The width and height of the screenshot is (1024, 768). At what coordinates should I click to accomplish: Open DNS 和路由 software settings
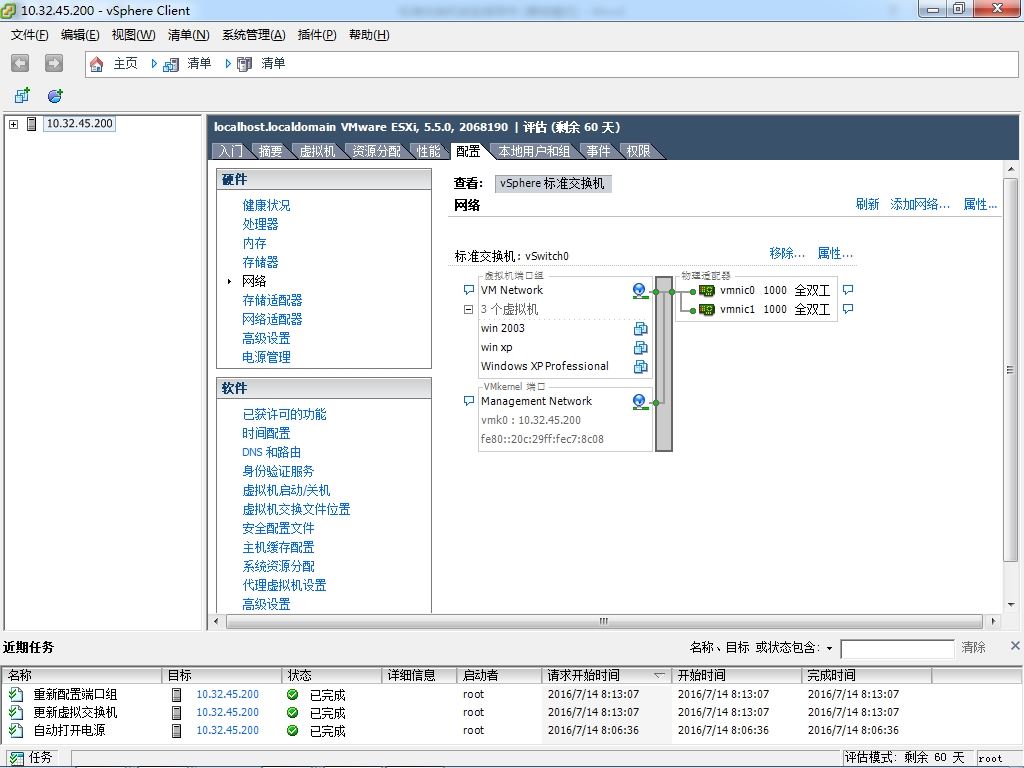(x=271, y=453)
